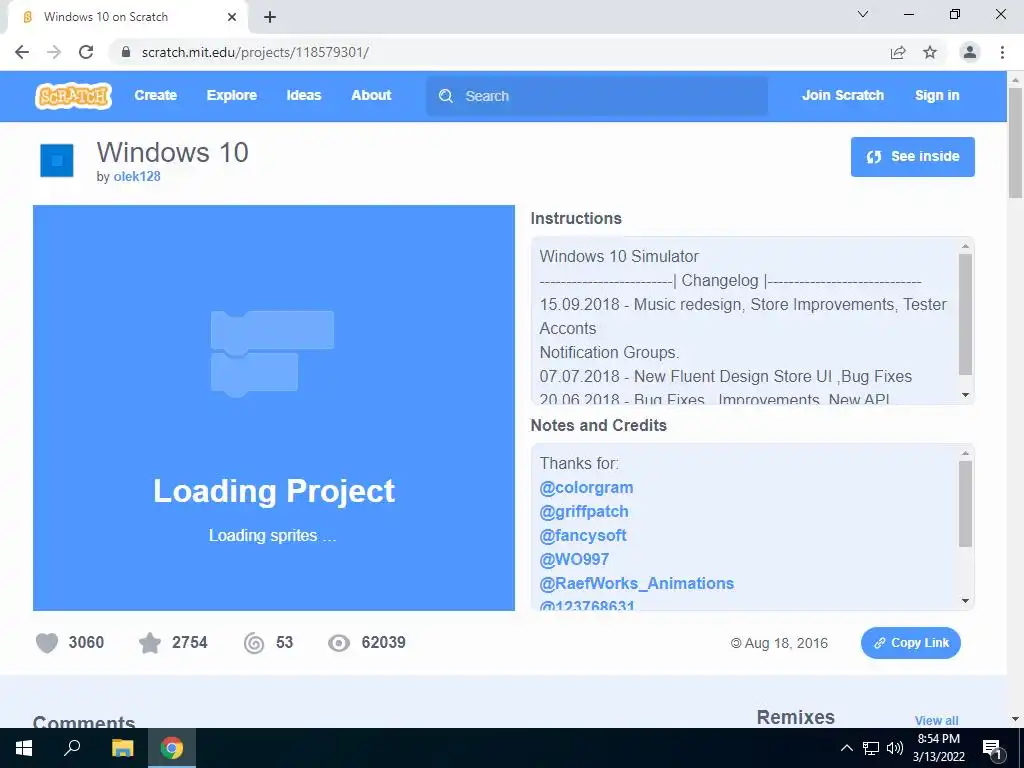Favorite the project with the star icon

(x=150, y=643)
